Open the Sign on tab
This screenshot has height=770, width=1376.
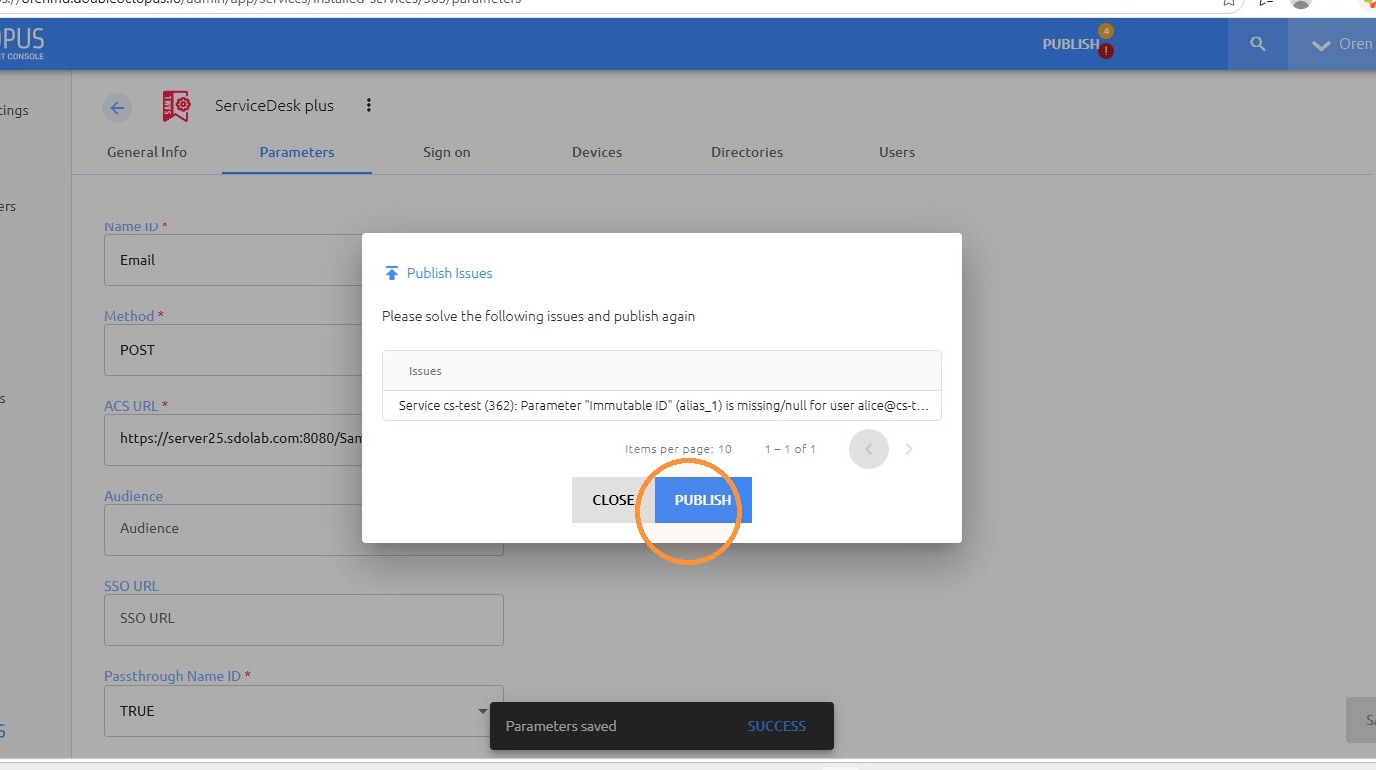point(447,152)
